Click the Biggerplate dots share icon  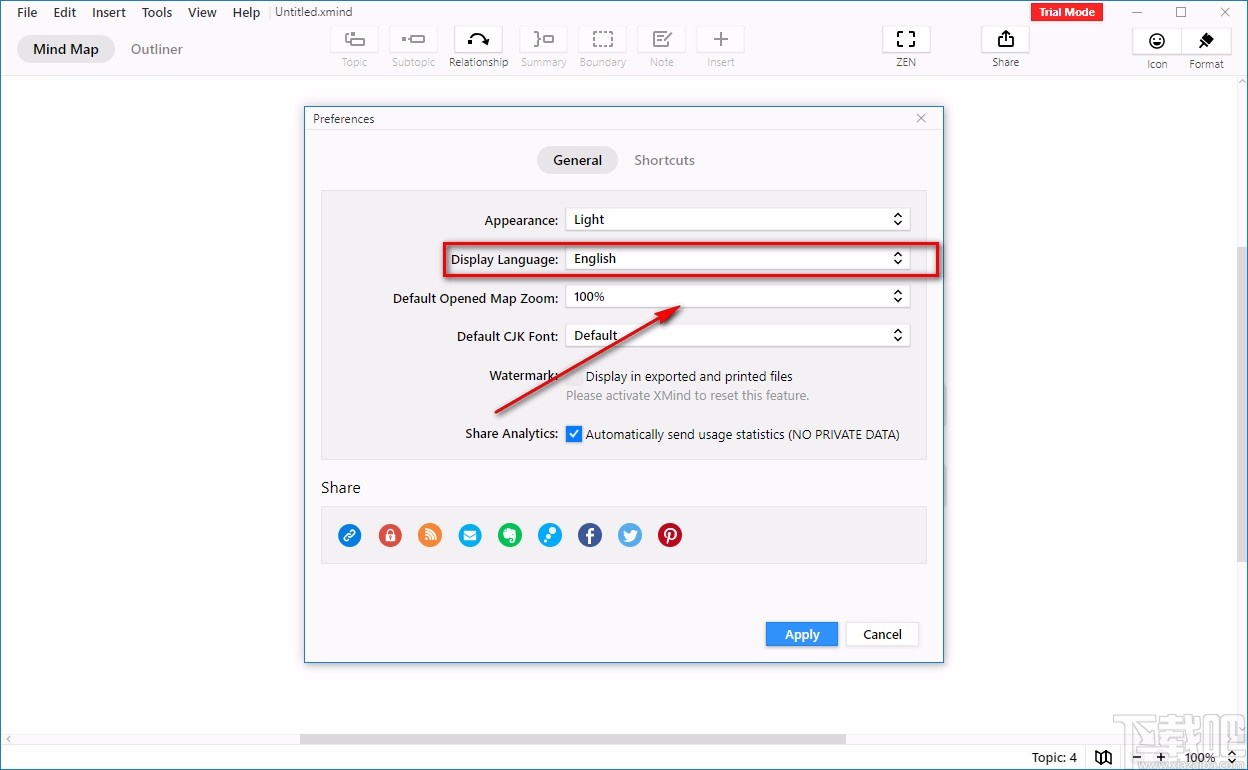[550, 535]
